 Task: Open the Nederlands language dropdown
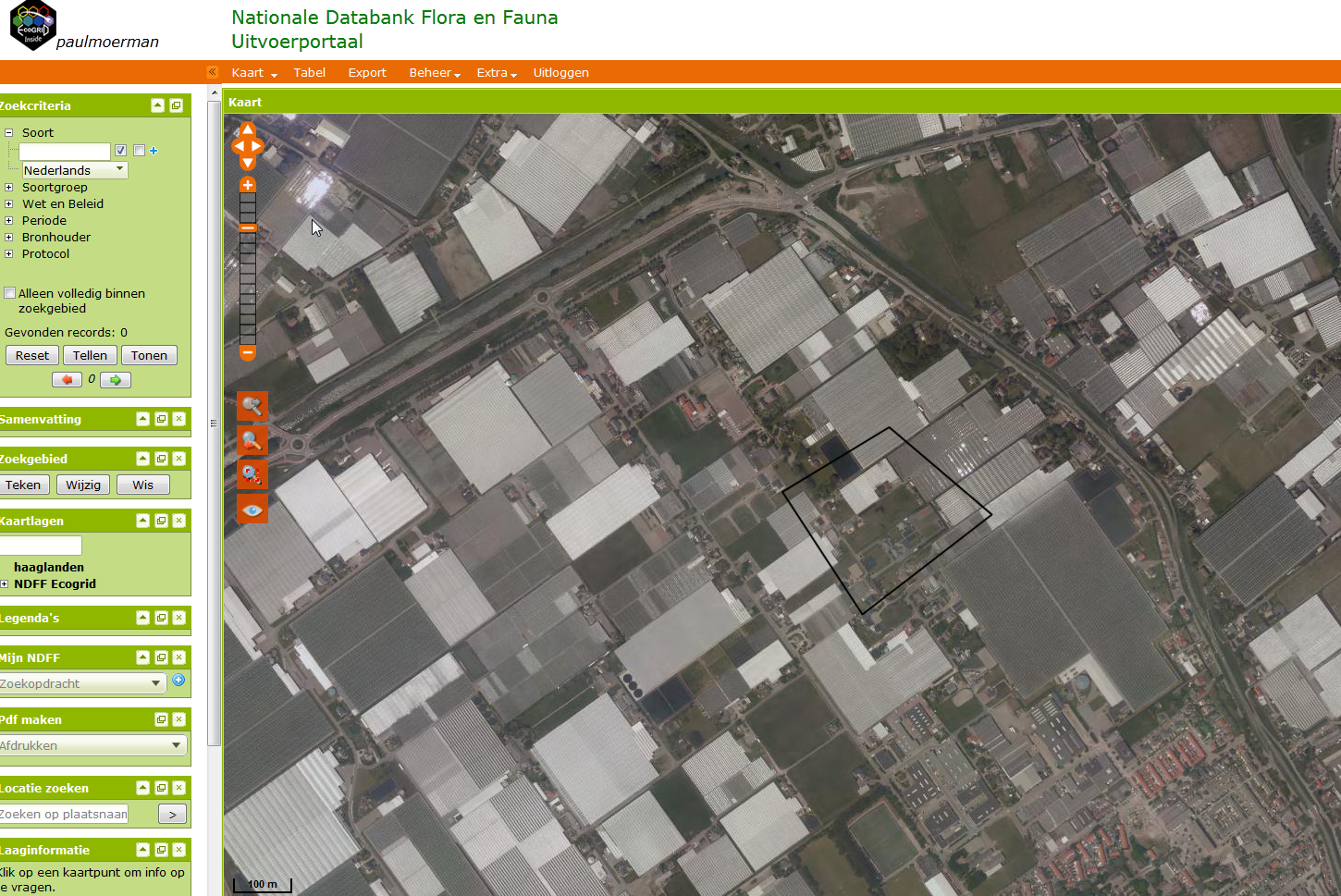pyautogui.click(x=75, y=170)
